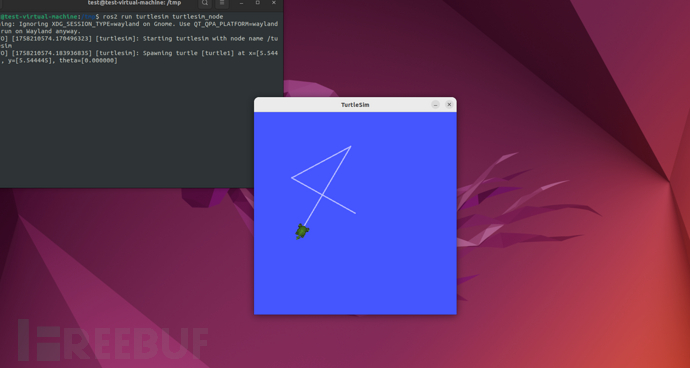Close the terminal window
Viewport: 690px width, 368px height.
pos(274,3)
